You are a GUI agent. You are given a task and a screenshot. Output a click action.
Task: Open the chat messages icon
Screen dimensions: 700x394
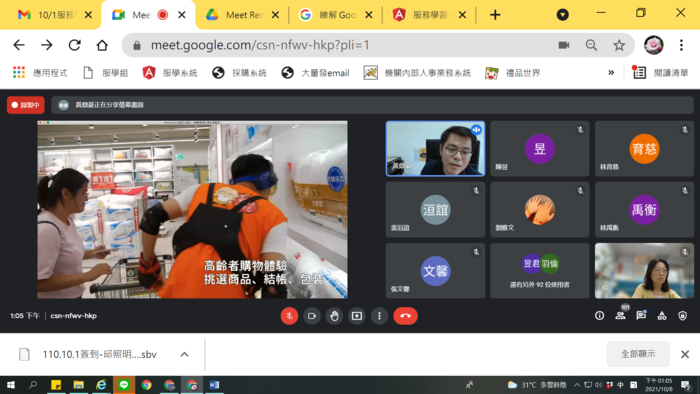click(x=641, y=315)
